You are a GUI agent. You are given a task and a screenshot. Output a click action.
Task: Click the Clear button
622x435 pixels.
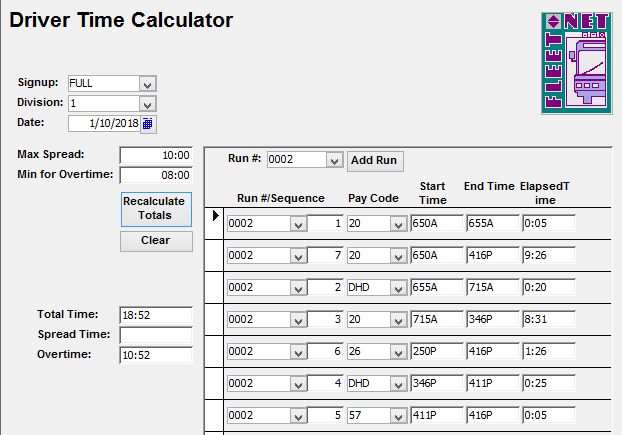click(155, 241)
